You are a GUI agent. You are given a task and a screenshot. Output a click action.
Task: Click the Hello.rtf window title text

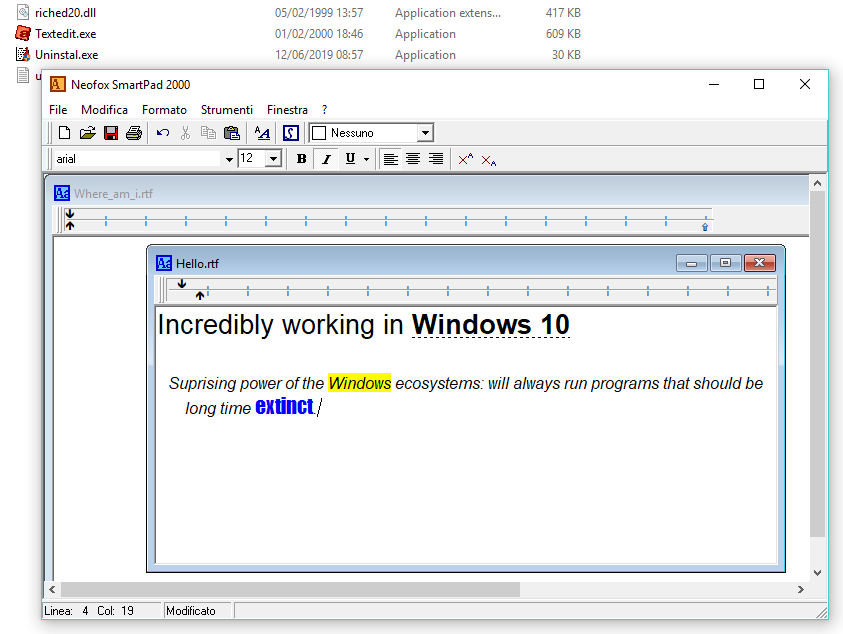pyautogui.click(x=197, y=264)
